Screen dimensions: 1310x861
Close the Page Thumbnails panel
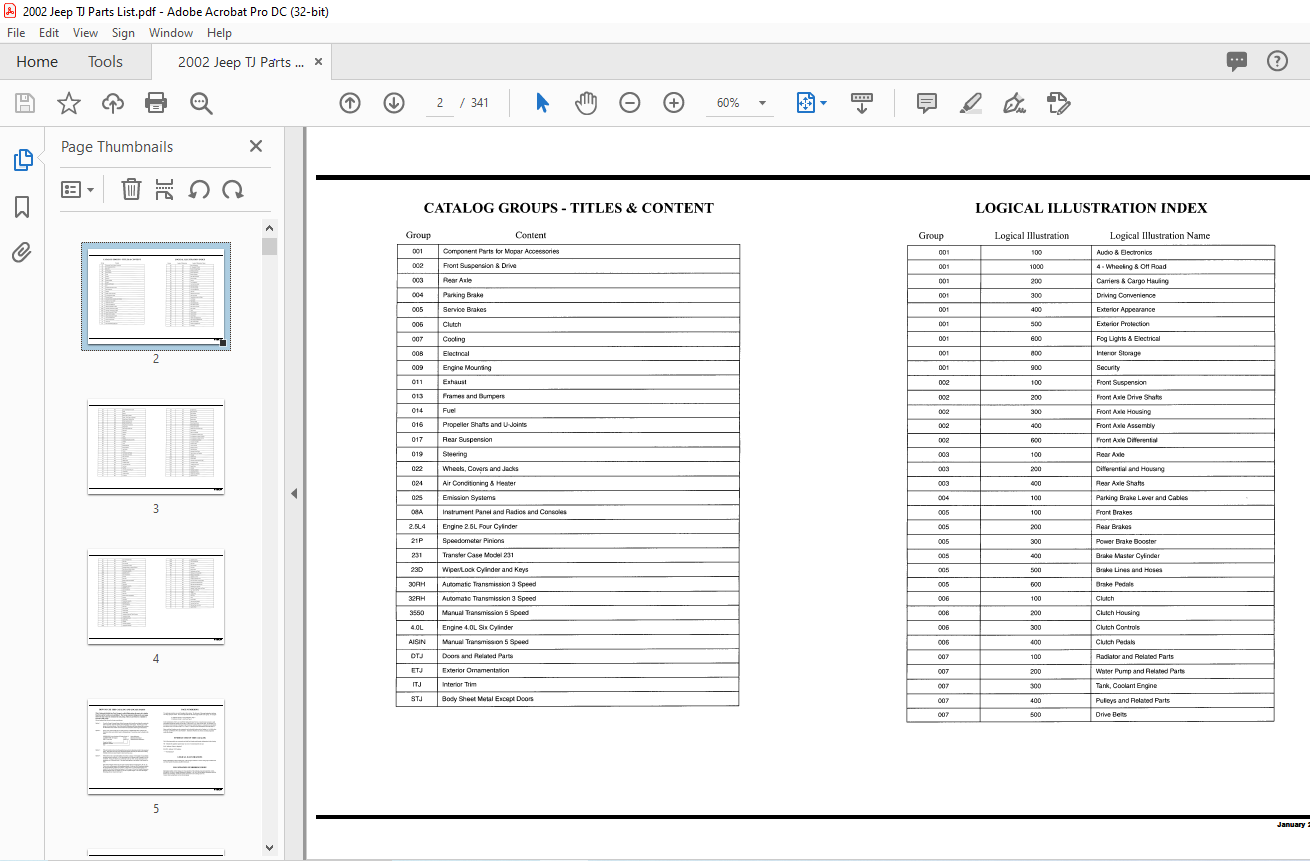click(256, 146)
